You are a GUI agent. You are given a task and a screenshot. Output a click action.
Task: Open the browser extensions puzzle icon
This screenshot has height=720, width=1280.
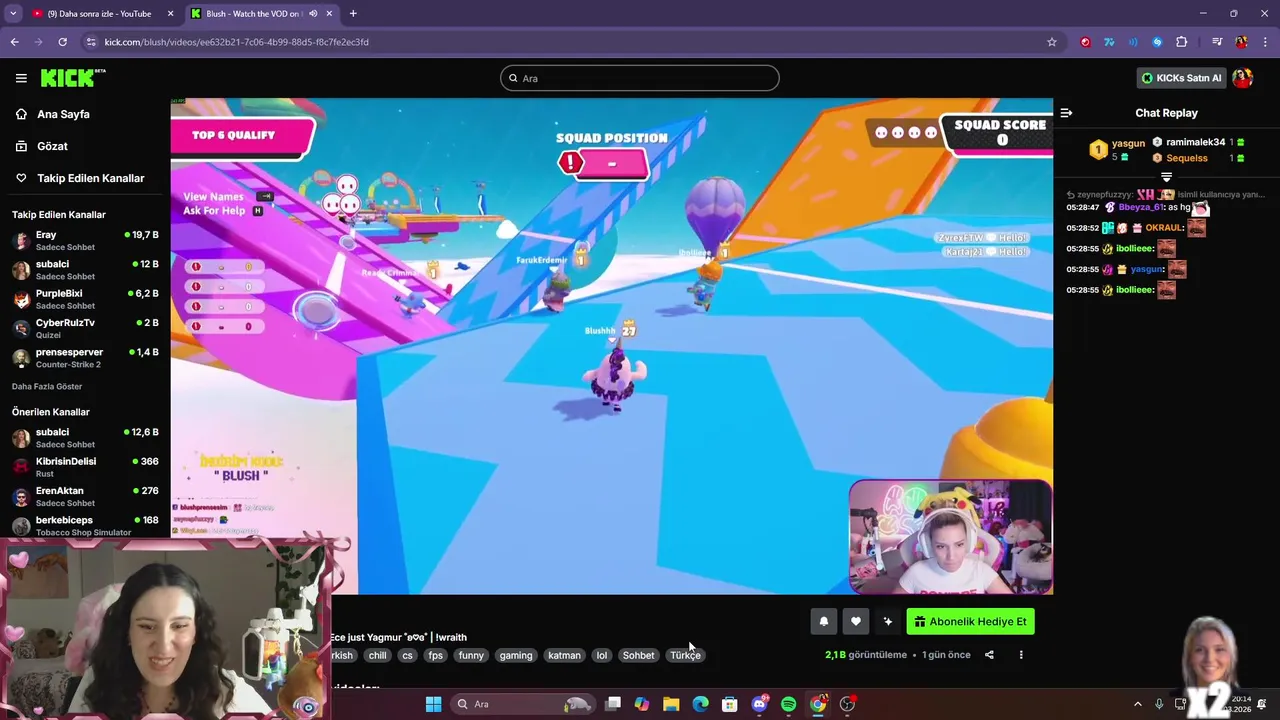tap(1181, 42)
